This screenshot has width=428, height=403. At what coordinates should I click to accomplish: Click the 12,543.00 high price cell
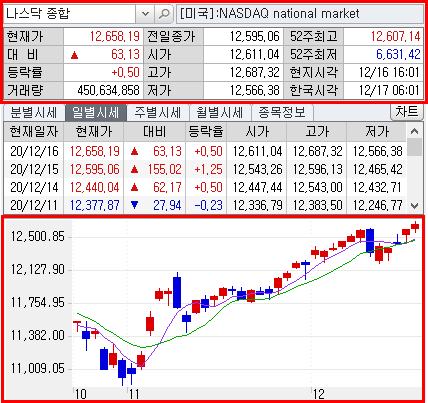(x=318, y=187)
